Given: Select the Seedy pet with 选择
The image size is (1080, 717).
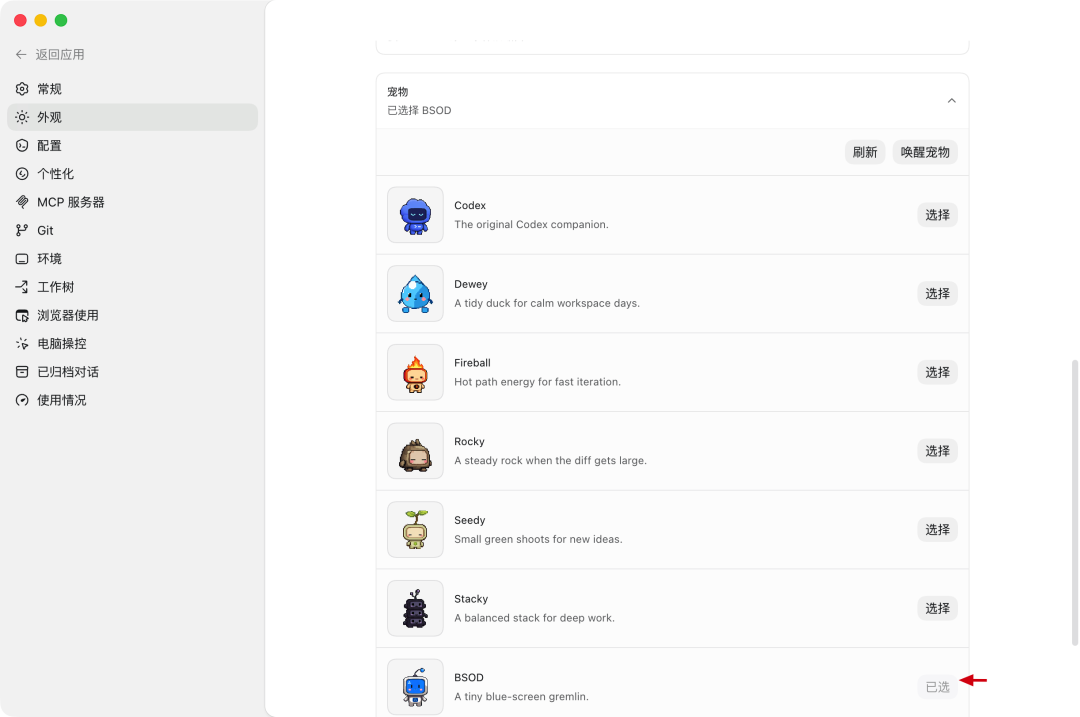Looking at the screenshot, I should pos(937,530).
